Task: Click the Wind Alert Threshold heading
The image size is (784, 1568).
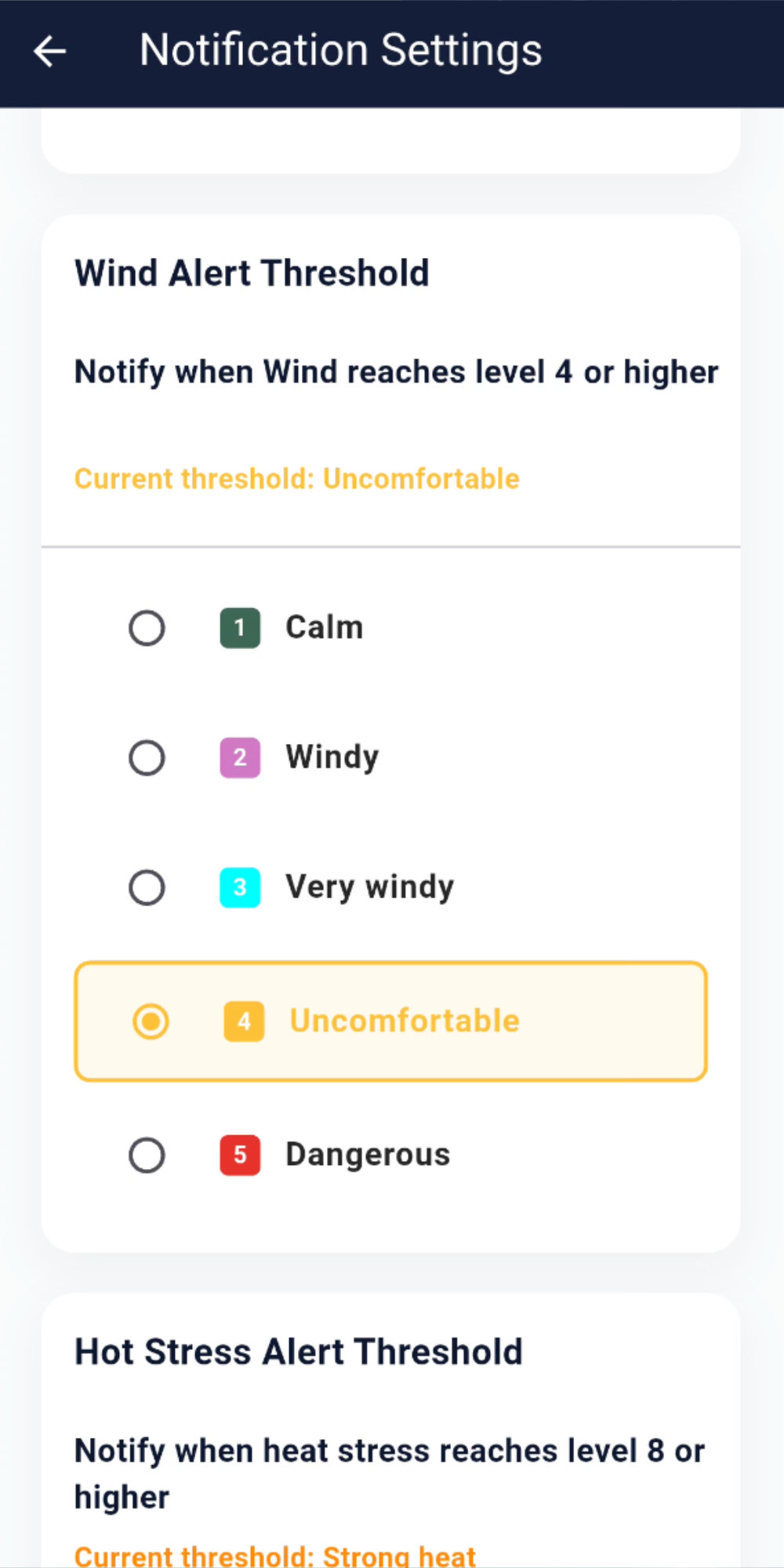Action: coord(252,274)
